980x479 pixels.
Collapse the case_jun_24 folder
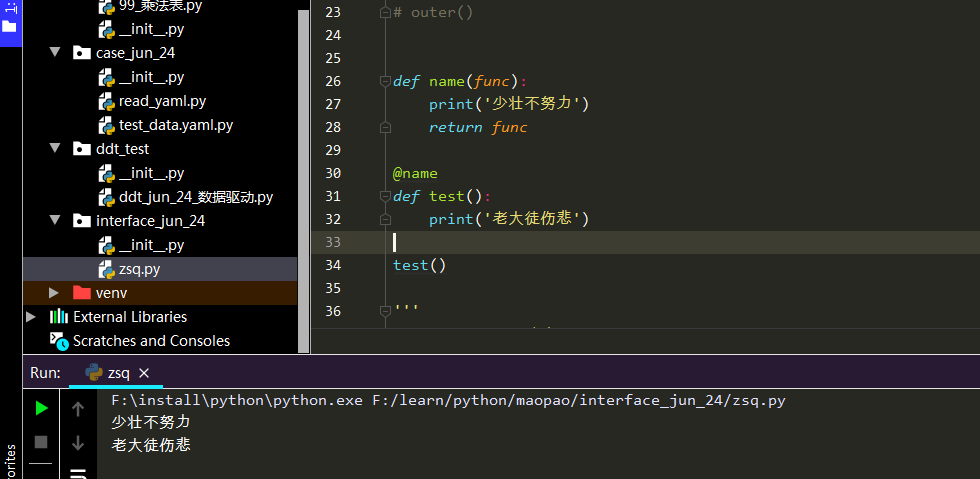click(x=55, y=53)
